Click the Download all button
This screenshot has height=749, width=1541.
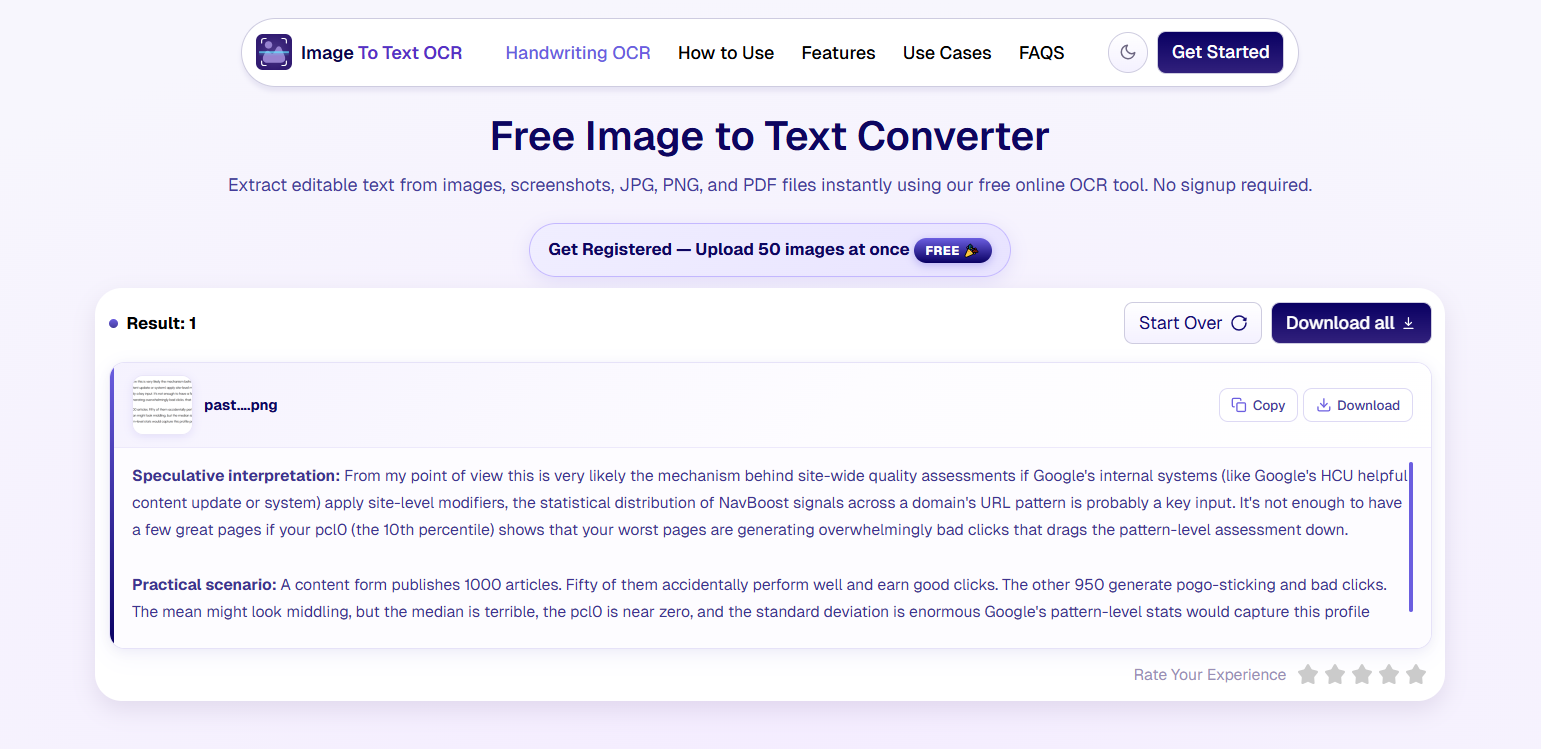[1351, 323]
